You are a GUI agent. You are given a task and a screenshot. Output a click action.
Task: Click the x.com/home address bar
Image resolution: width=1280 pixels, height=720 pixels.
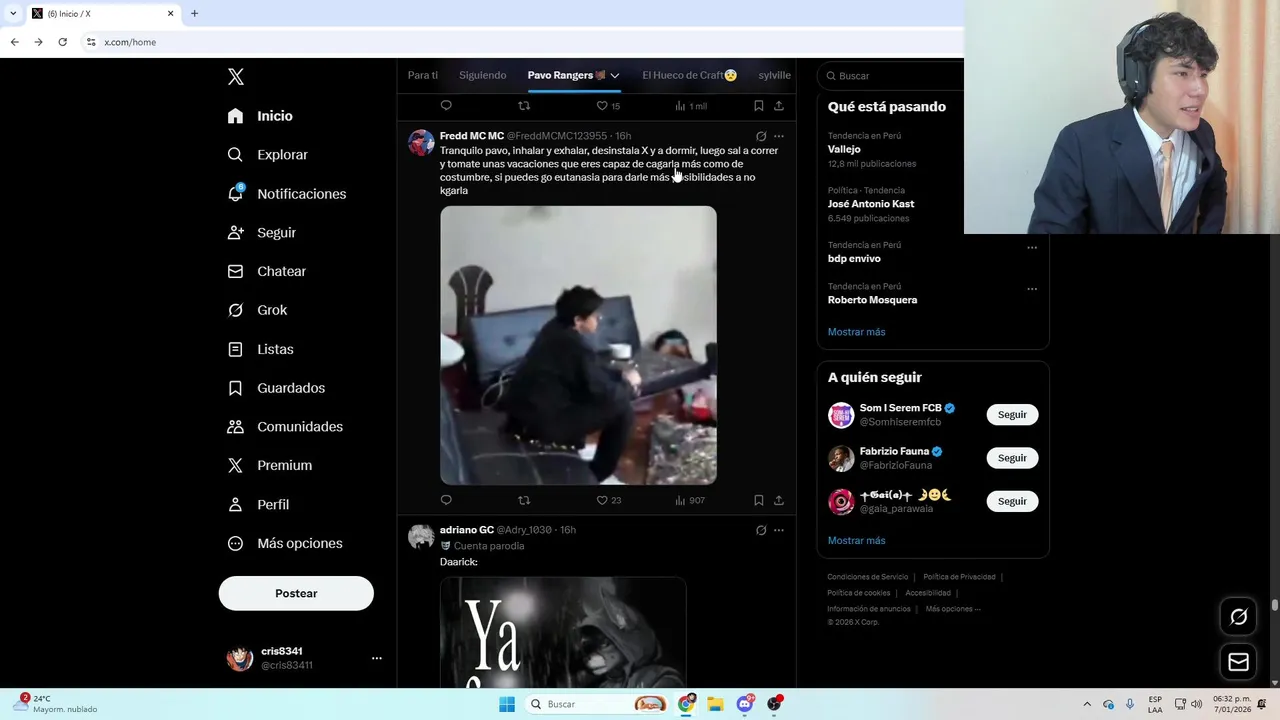tap(520, 42)
